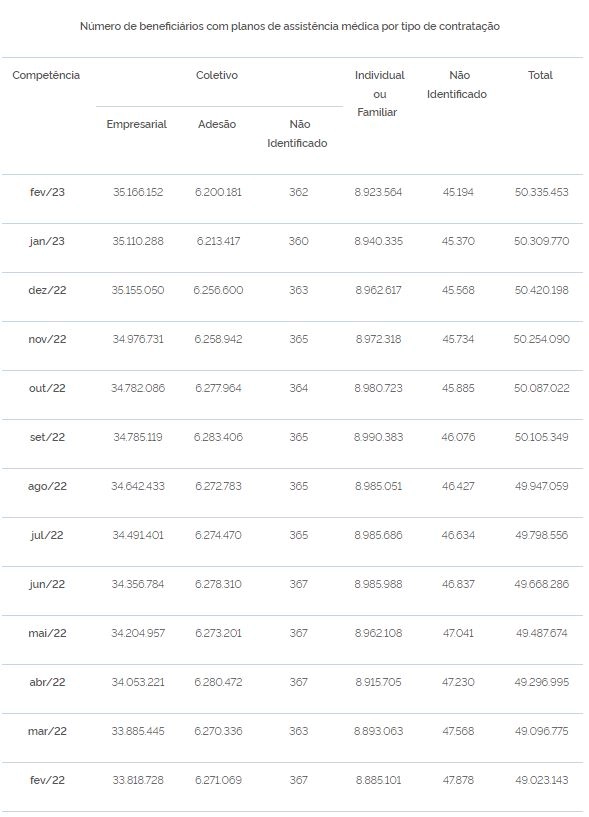This screenshot has height=817, width=589.
Task: Click total value 50.335.453
Action: 542,192
